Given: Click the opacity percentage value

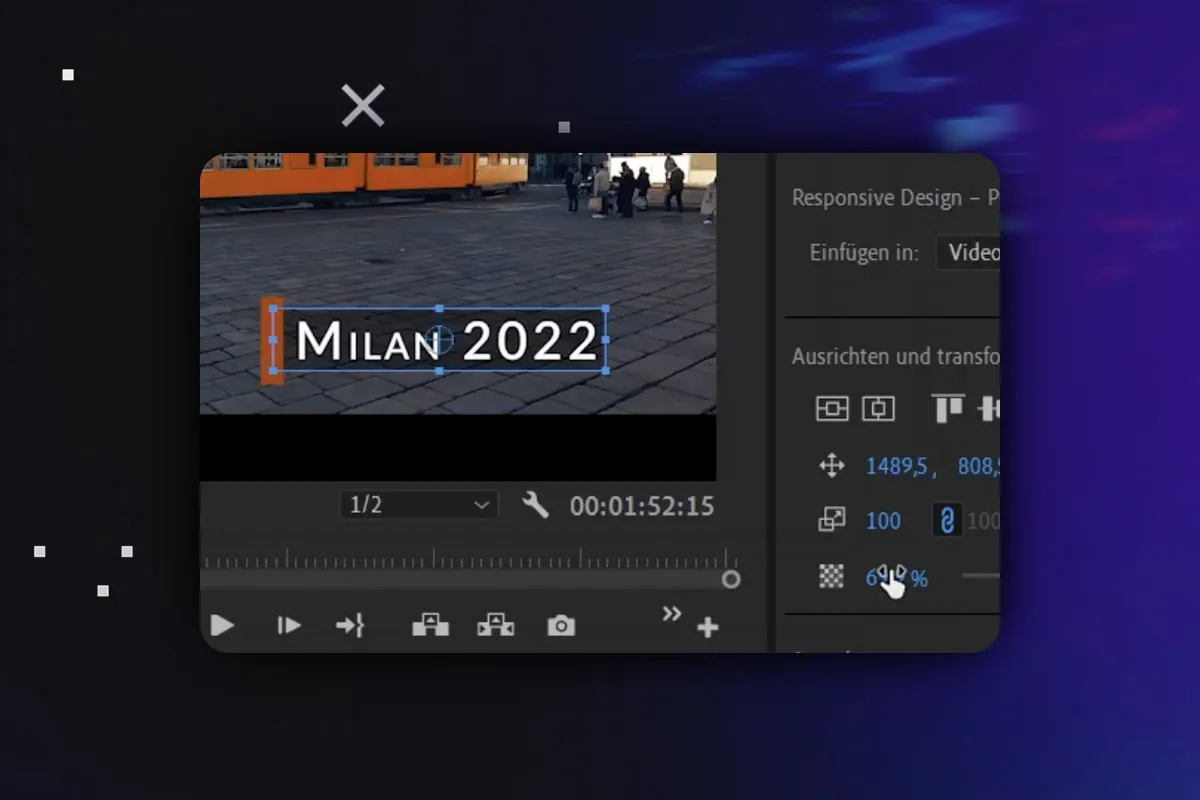Looking at the screenshot, I should coord(896,578).
